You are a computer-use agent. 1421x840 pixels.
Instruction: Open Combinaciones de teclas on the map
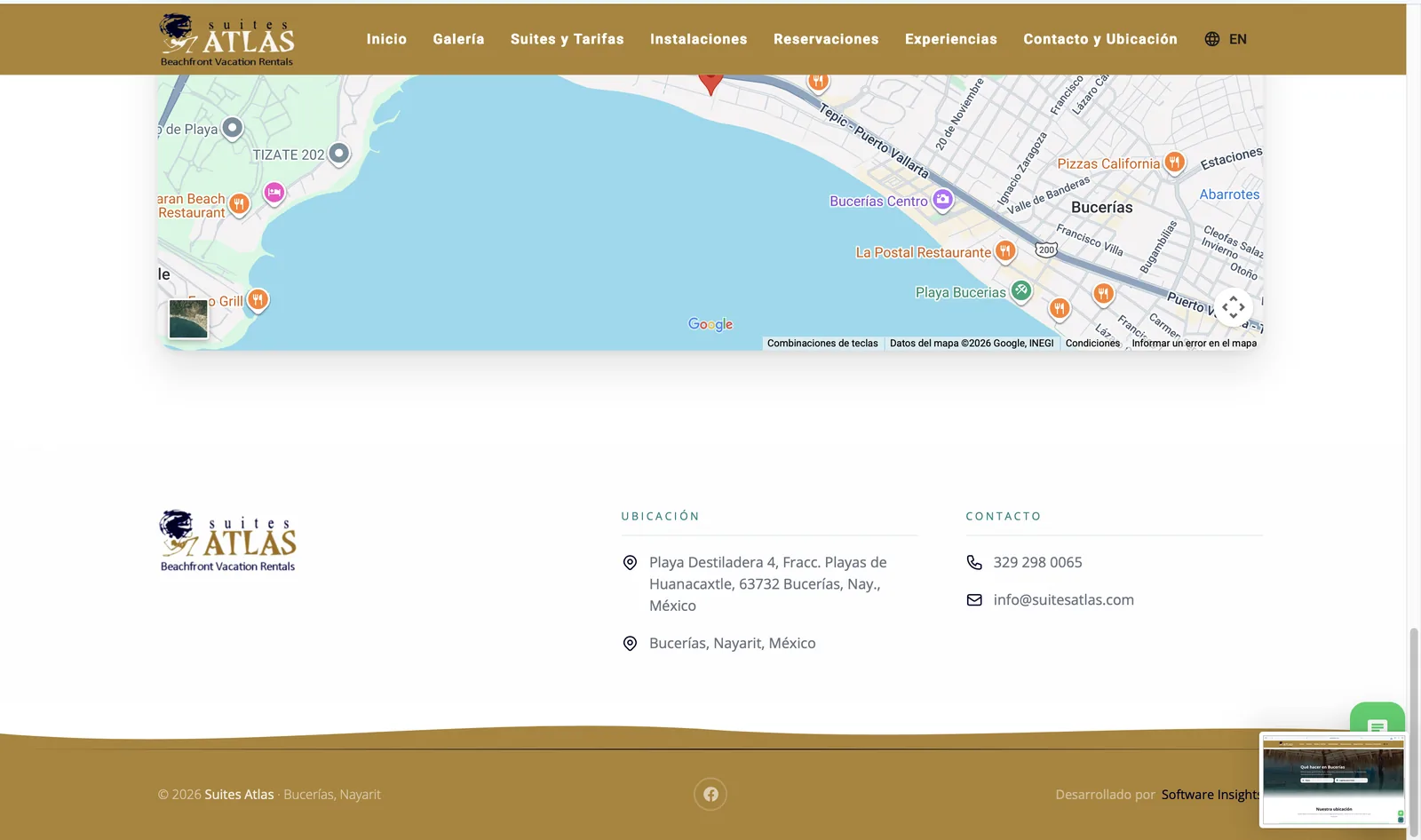pyautogui.click(x=822, y=343)
